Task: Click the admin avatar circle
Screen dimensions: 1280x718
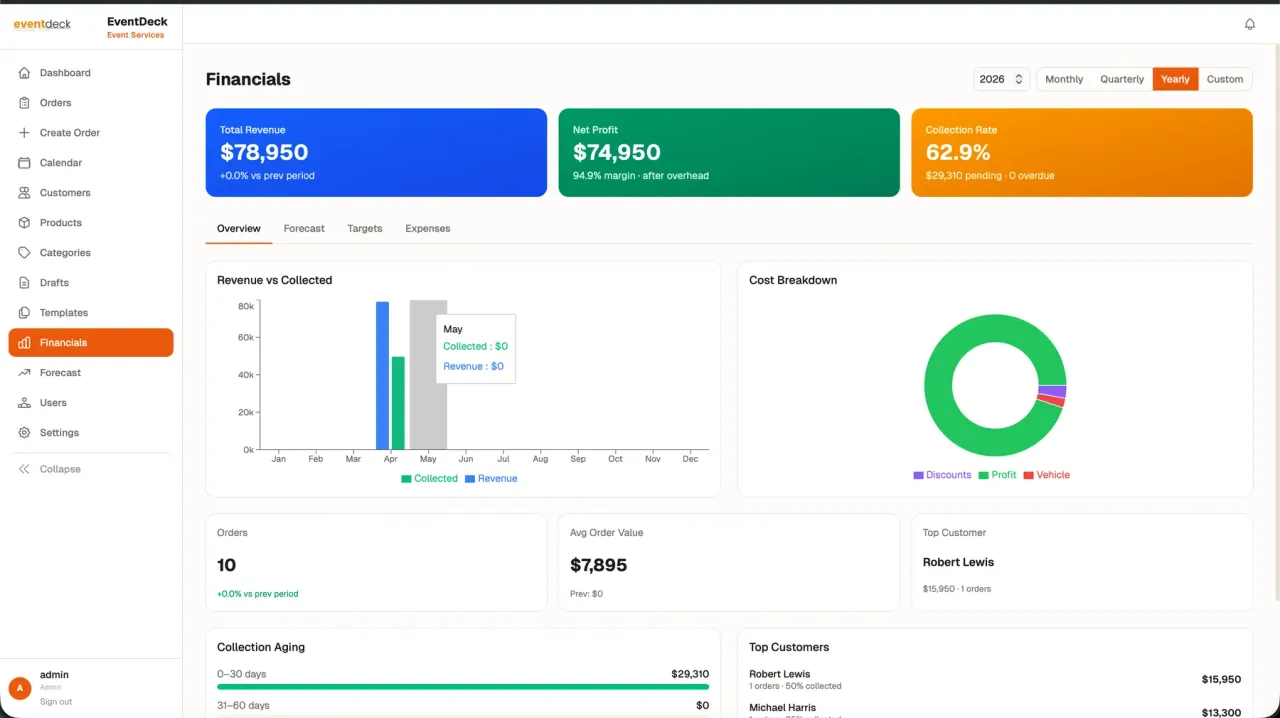Action: point(19,688)
